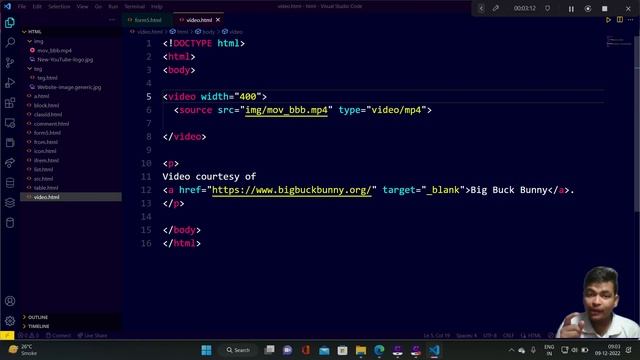Open the Source Control view
640x360 pixels.
click(x=10, y=62)
